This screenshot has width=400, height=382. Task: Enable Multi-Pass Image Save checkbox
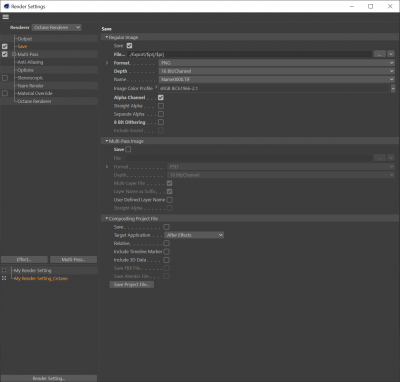128,149
